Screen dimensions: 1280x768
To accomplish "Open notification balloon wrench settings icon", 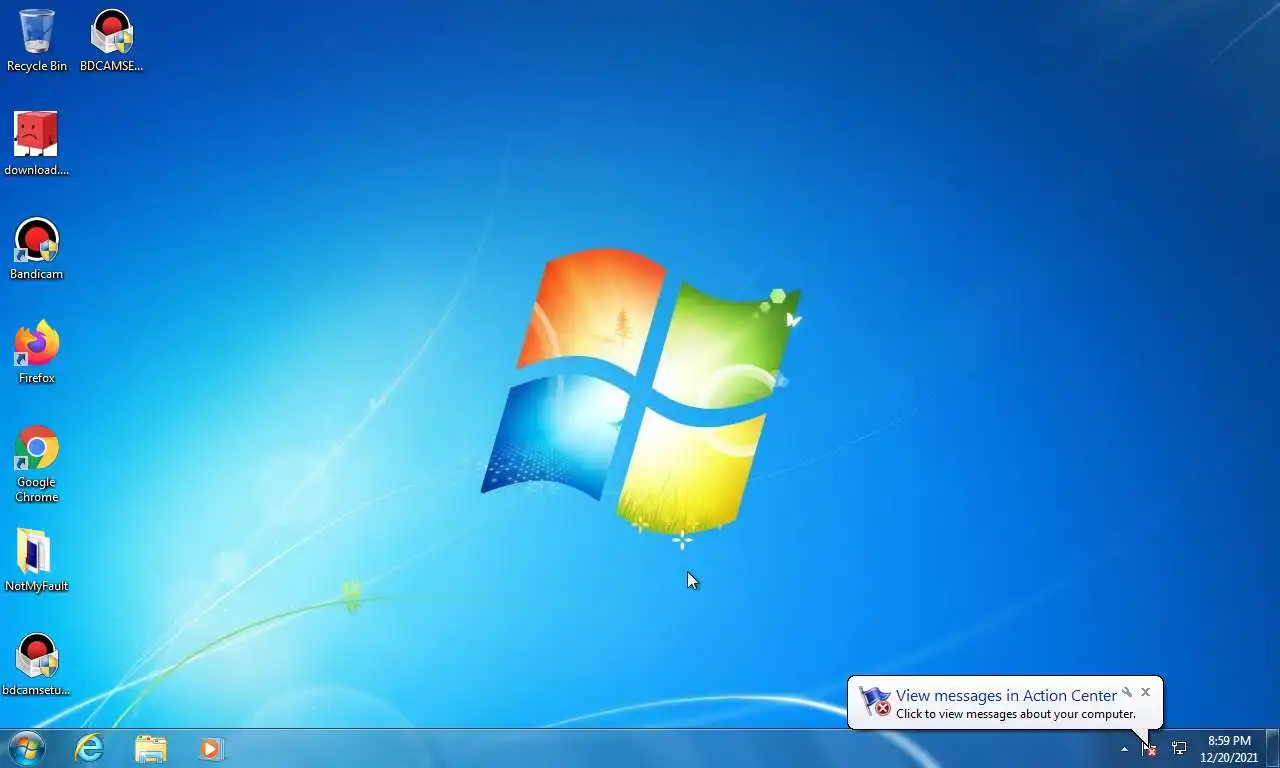I will click(1127, 692).
